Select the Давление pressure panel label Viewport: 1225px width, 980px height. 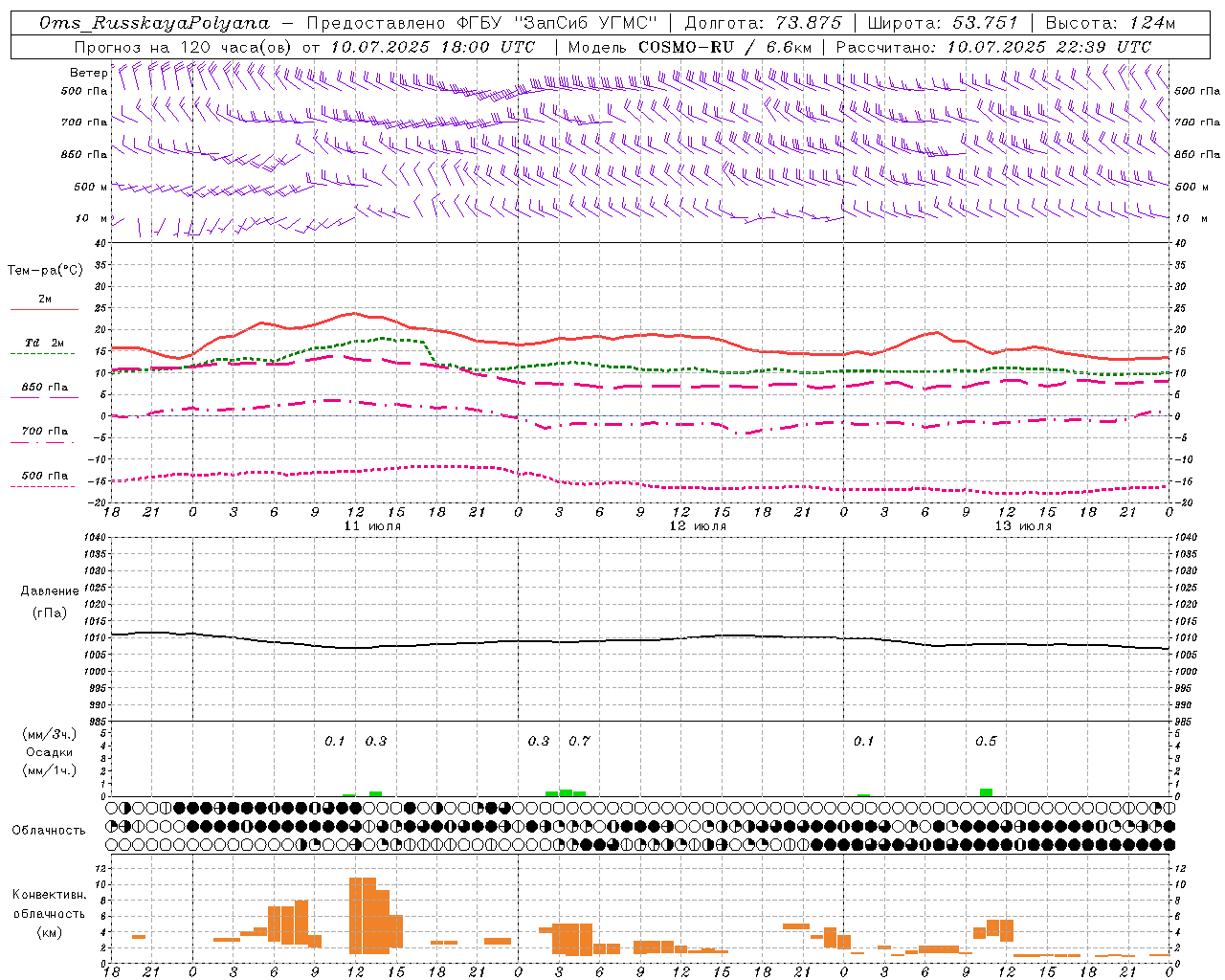pyautogui.click(x=50, y=591)
